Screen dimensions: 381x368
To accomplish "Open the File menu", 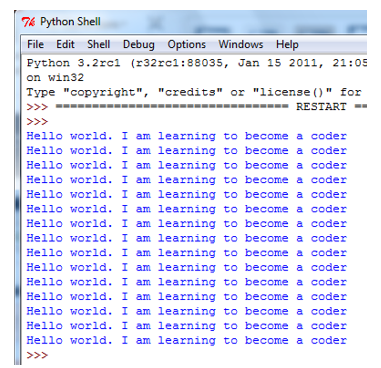I will coord(35,44).
